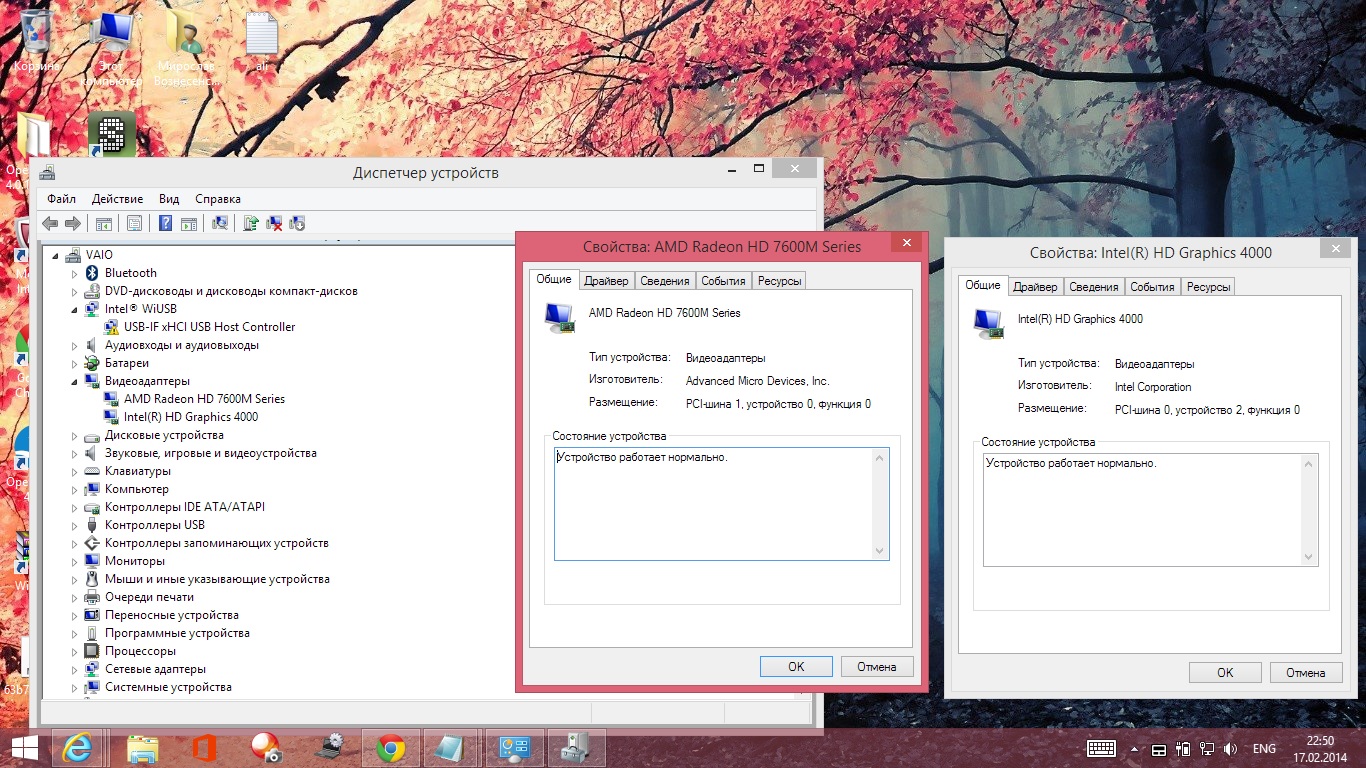The height and width of the screenshot is (768, 1366).
Task: Switch to Сведения tab in Intel HD Graphics properties
Action: [1093, 287]
